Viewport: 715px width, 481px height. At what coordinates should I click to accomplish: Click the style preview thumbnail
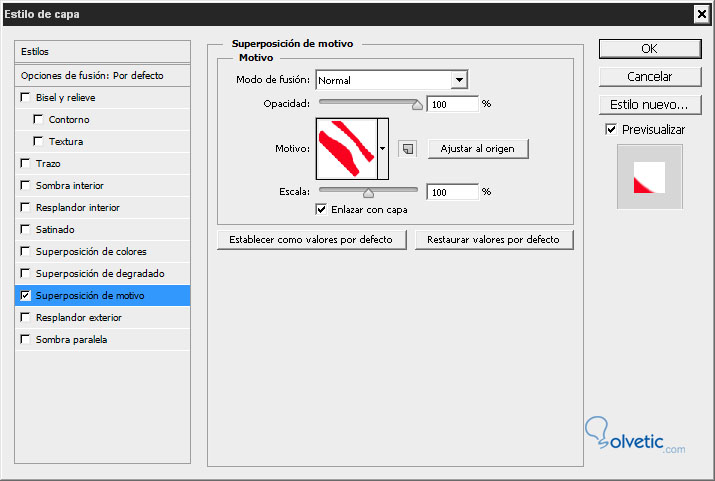click(650, 177)
